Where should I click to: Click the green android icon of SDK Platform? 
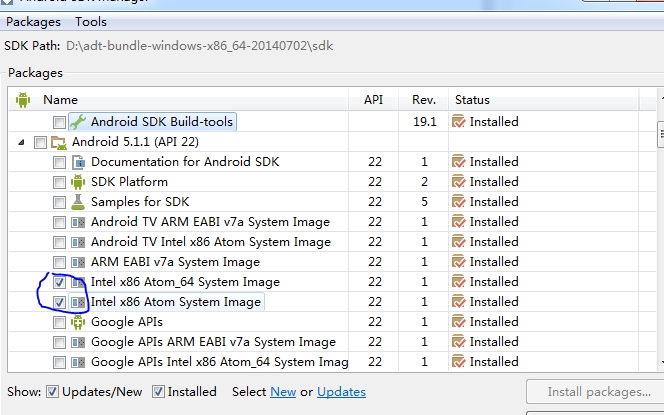(78, 182)
